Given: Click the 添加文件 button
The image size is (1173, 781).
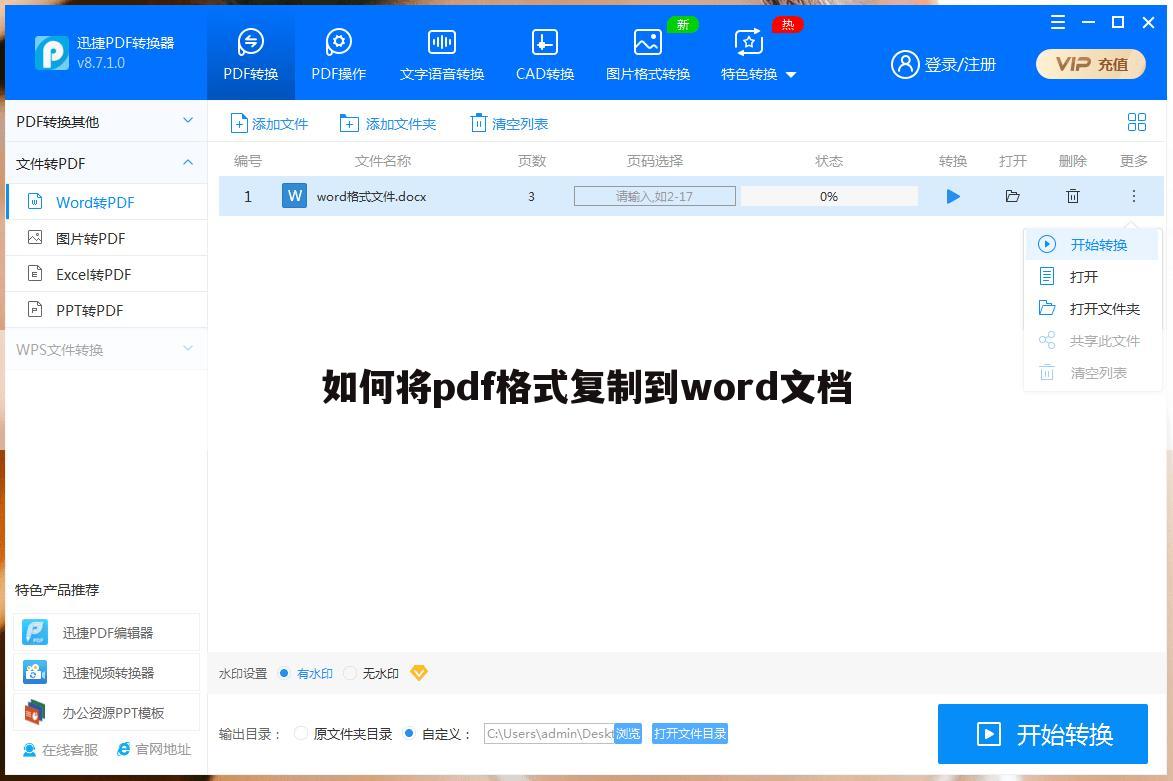Looking at the screenshot, I should [269, 123].
